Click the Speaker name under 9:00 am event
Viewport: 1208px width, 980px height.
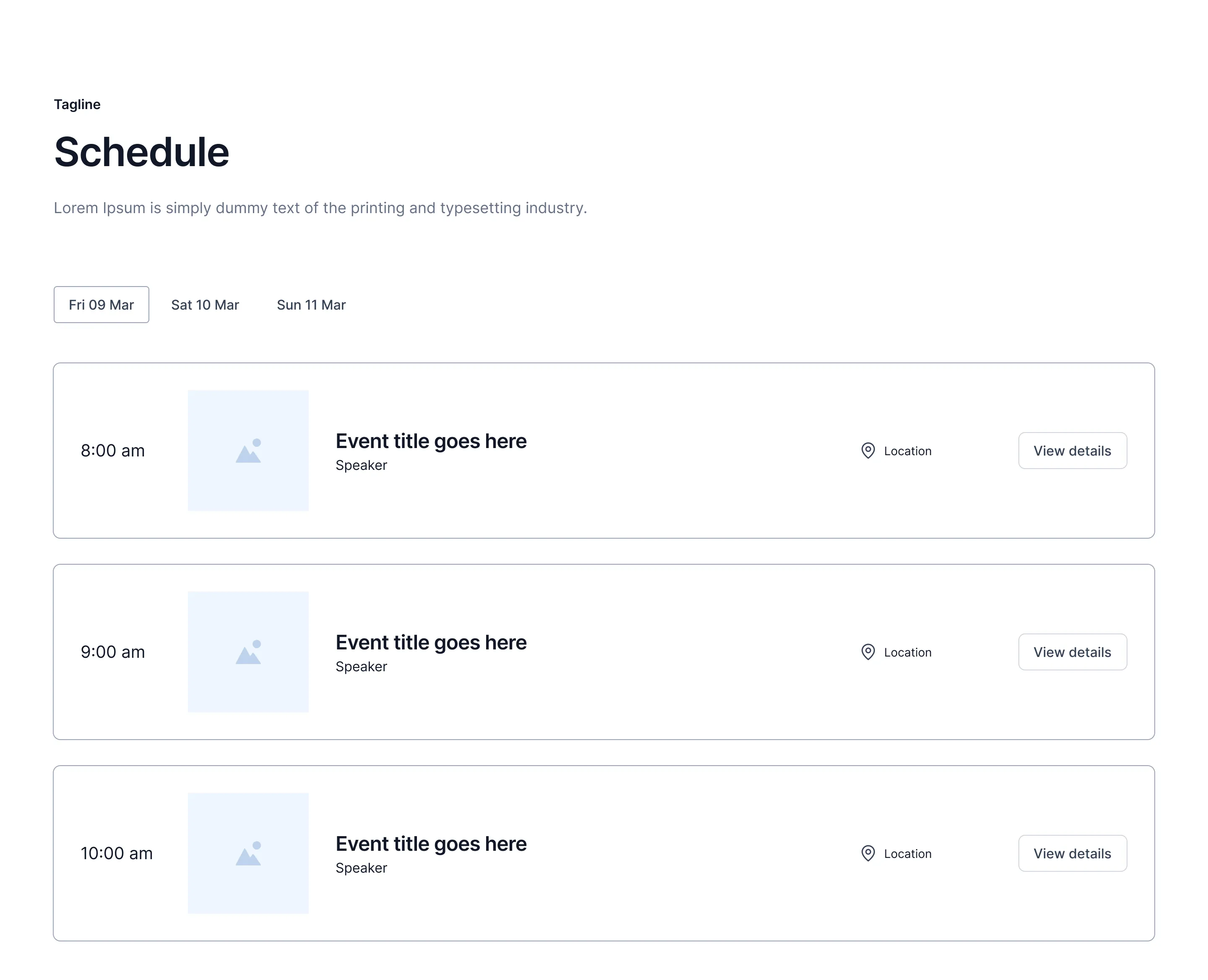[x=361, y=667]
